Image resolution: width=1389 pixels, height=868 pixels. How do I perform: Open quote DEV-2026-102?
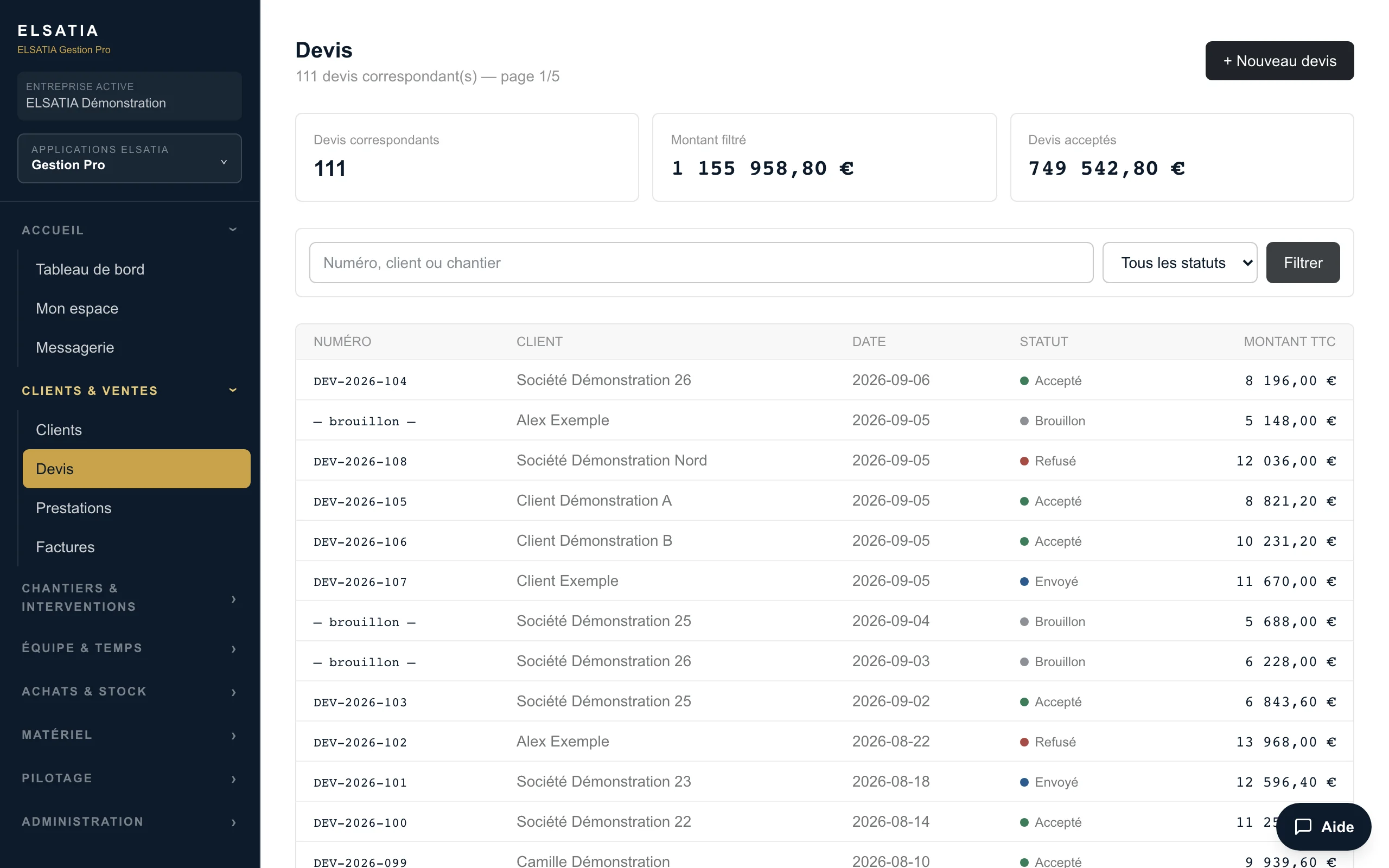point(360,743)
